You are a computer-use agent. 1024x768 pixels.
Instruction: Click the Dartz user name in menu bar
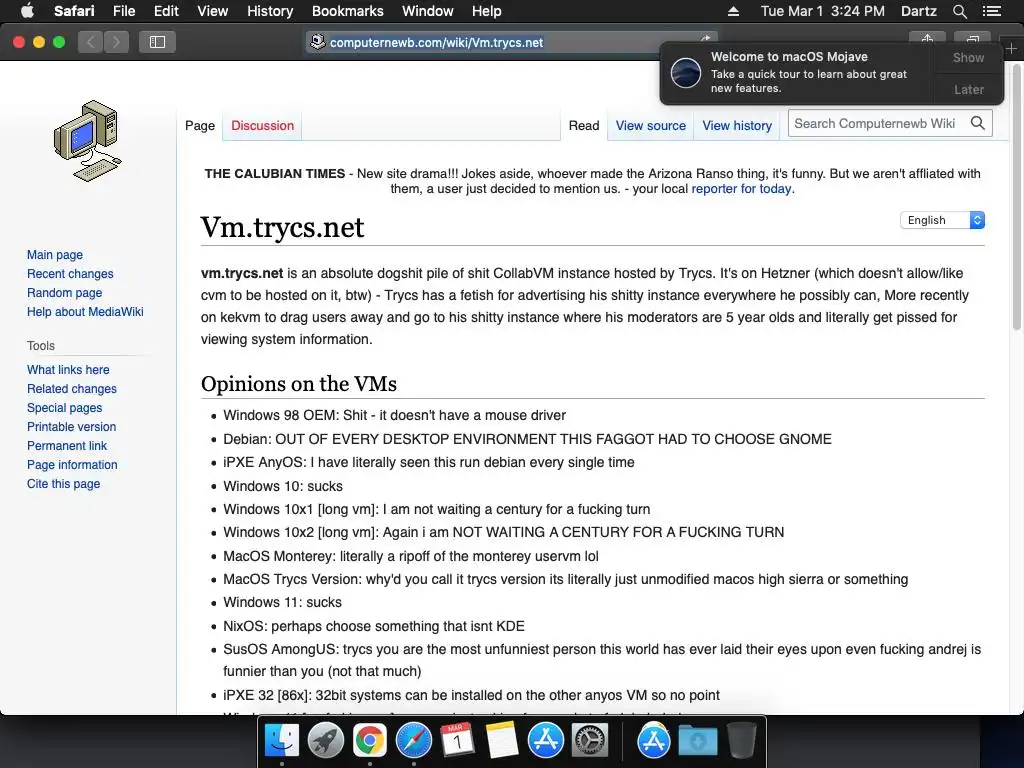[x=918, y=11]
